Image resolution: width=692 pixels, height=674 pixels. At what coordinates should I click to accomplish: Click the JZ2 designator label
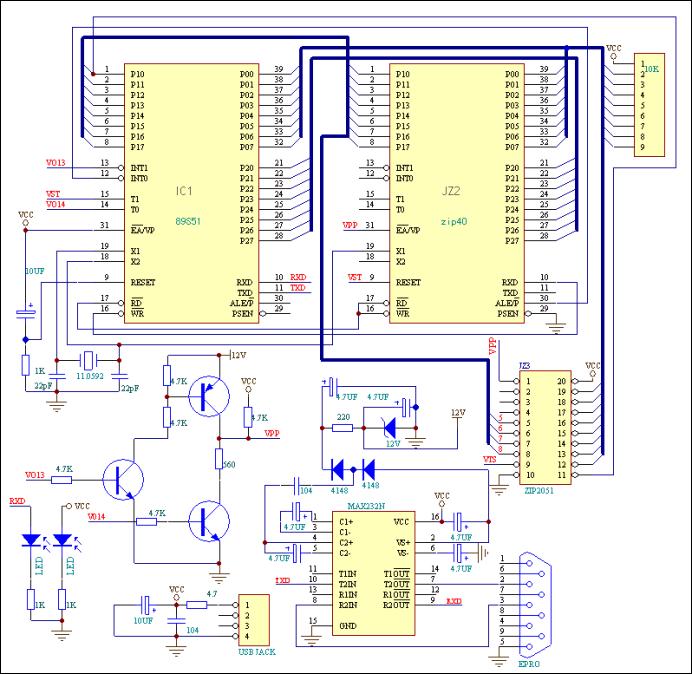click(x=451, y=191)
